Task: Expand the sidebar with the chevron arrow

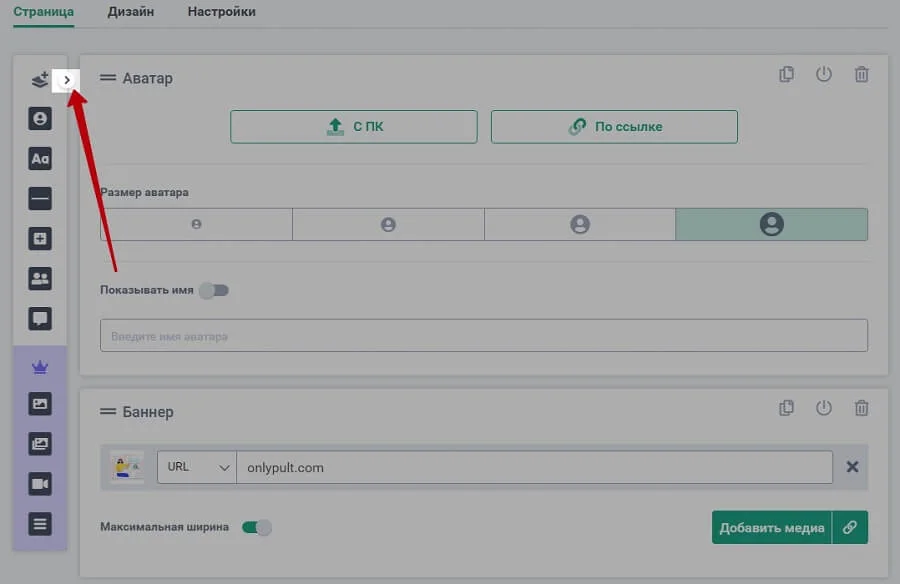Action: (x=67, y=80)
